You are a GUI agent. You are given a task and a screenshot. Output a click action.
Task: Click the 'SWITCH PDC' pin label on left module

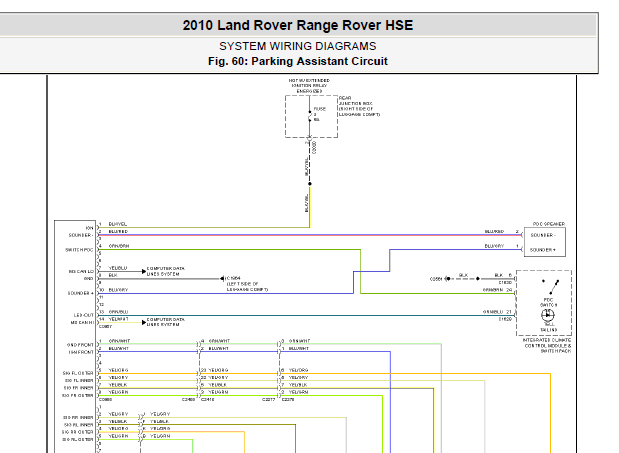tap(79, 250)
